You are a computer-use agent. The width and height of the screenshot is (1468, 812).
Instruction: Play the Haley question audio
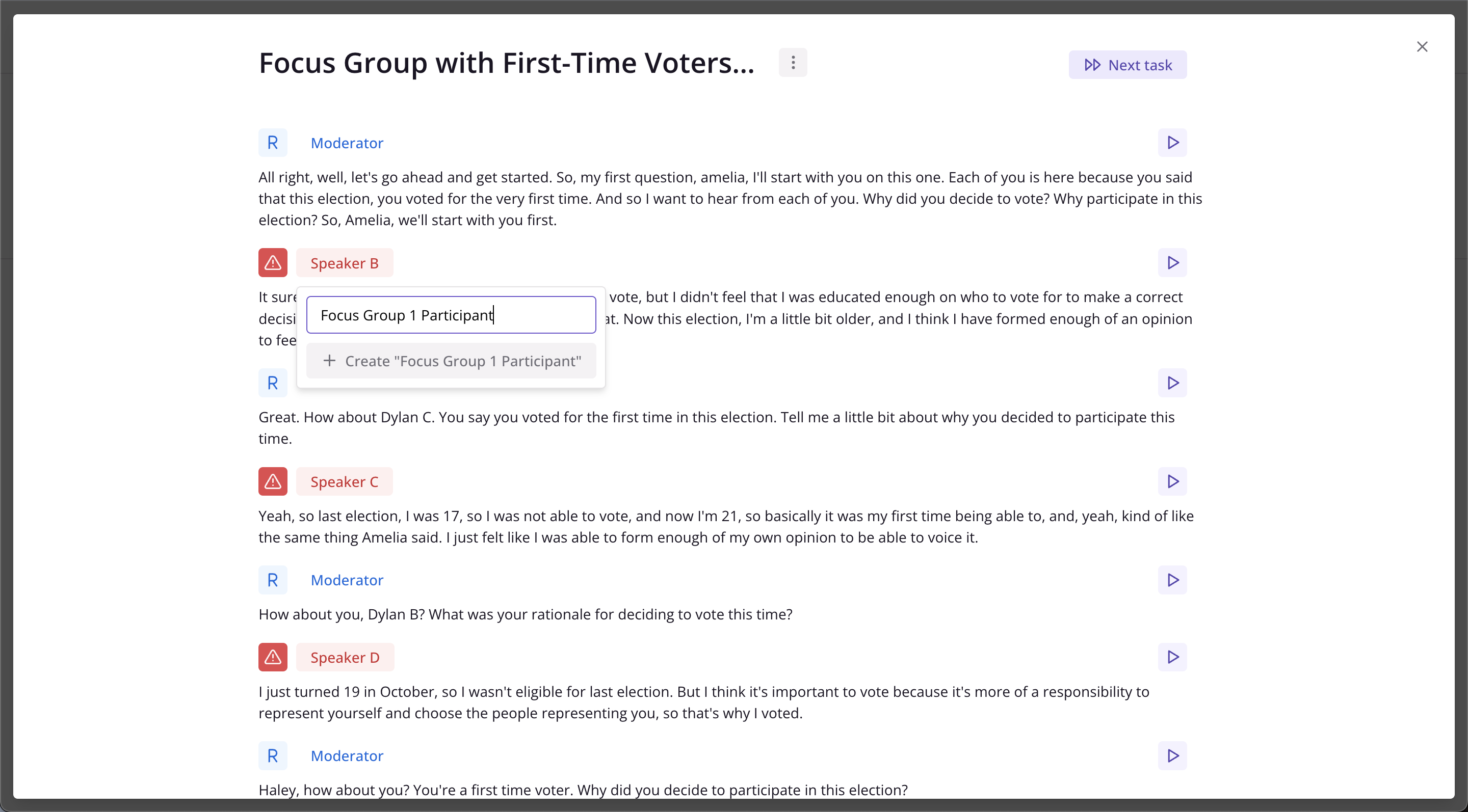tap(1172, 755)
